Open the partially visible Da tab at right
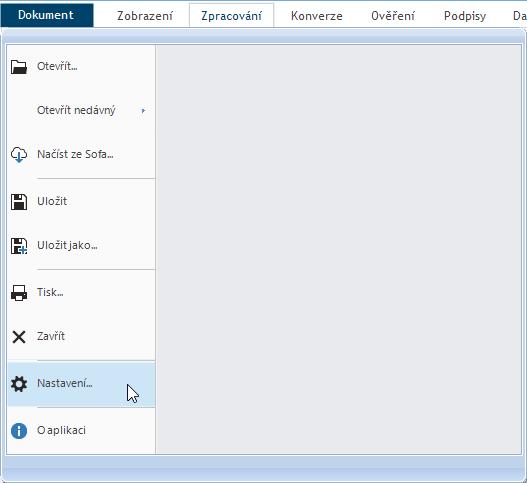Screen dimensions: 527x483 pyautogui.click(x=520, y=16)
